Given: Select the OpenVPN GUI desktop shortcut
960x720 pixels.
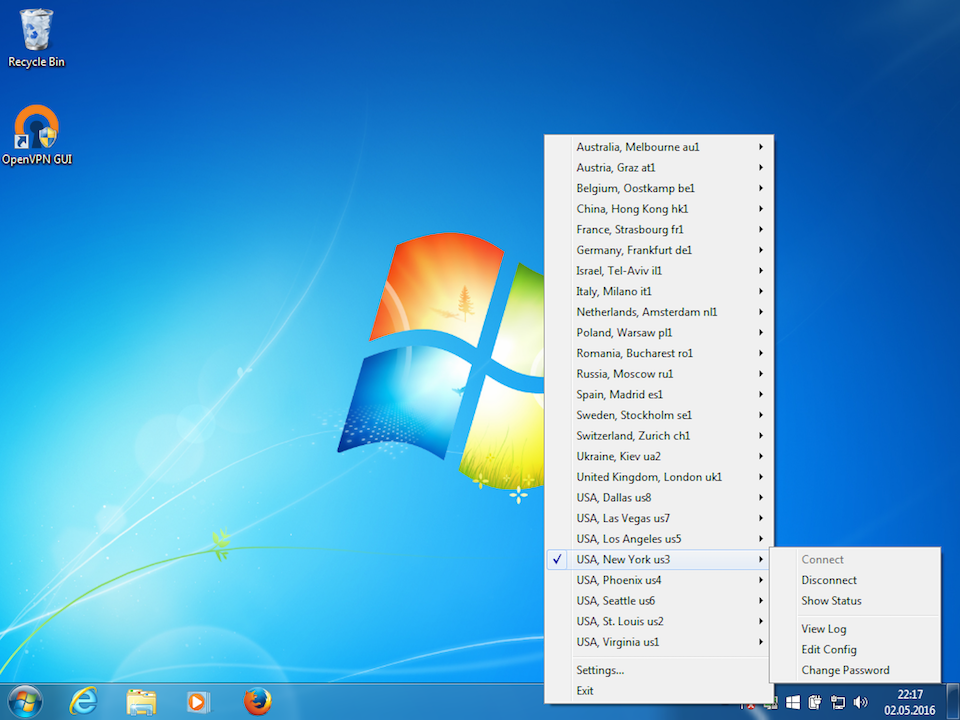Looking at the screenshot, I should [x=37, y=135].
